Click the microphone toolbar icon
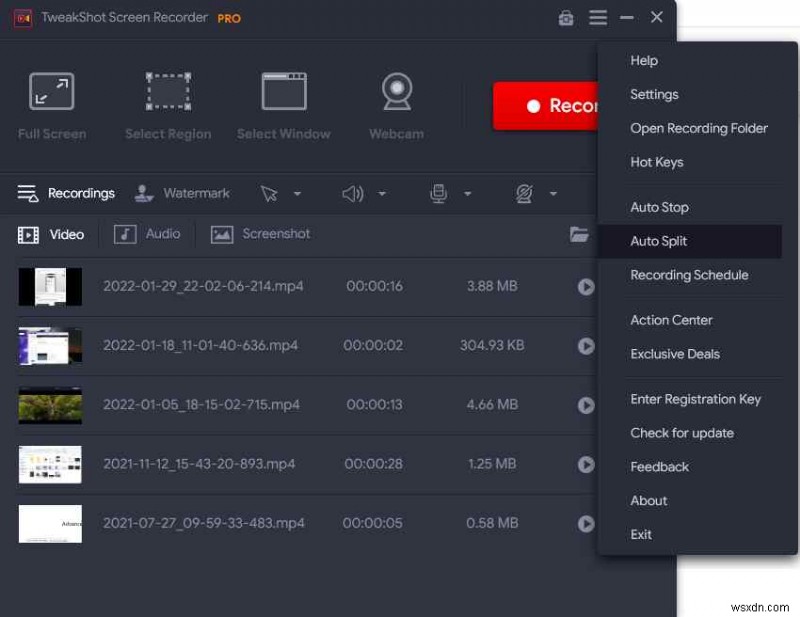Image resolution: width=800 pixels, height=617 pixels. pos(438,194)
